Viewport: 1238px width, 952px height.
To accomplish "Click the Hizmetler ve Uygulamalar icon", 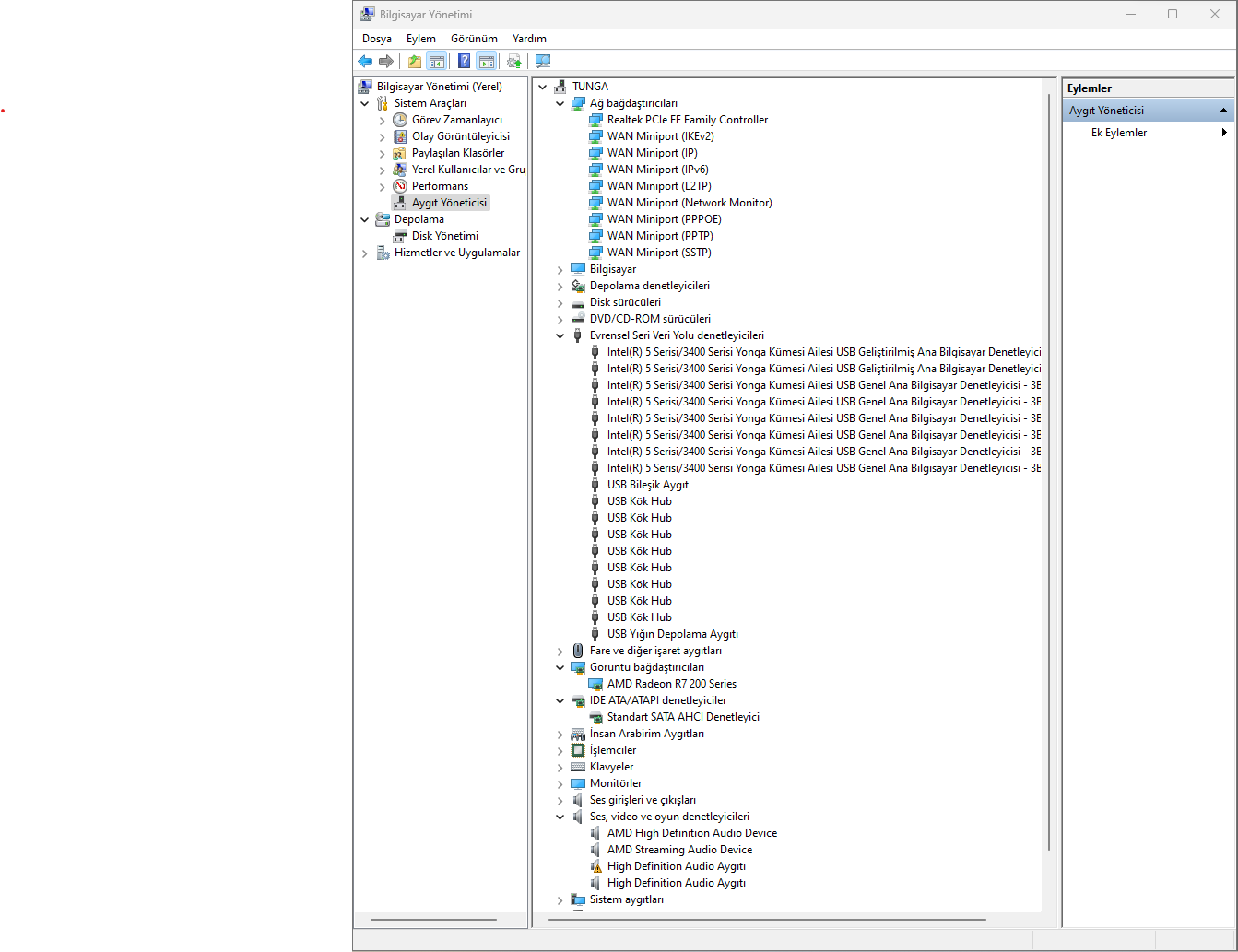I will [383, 253].
